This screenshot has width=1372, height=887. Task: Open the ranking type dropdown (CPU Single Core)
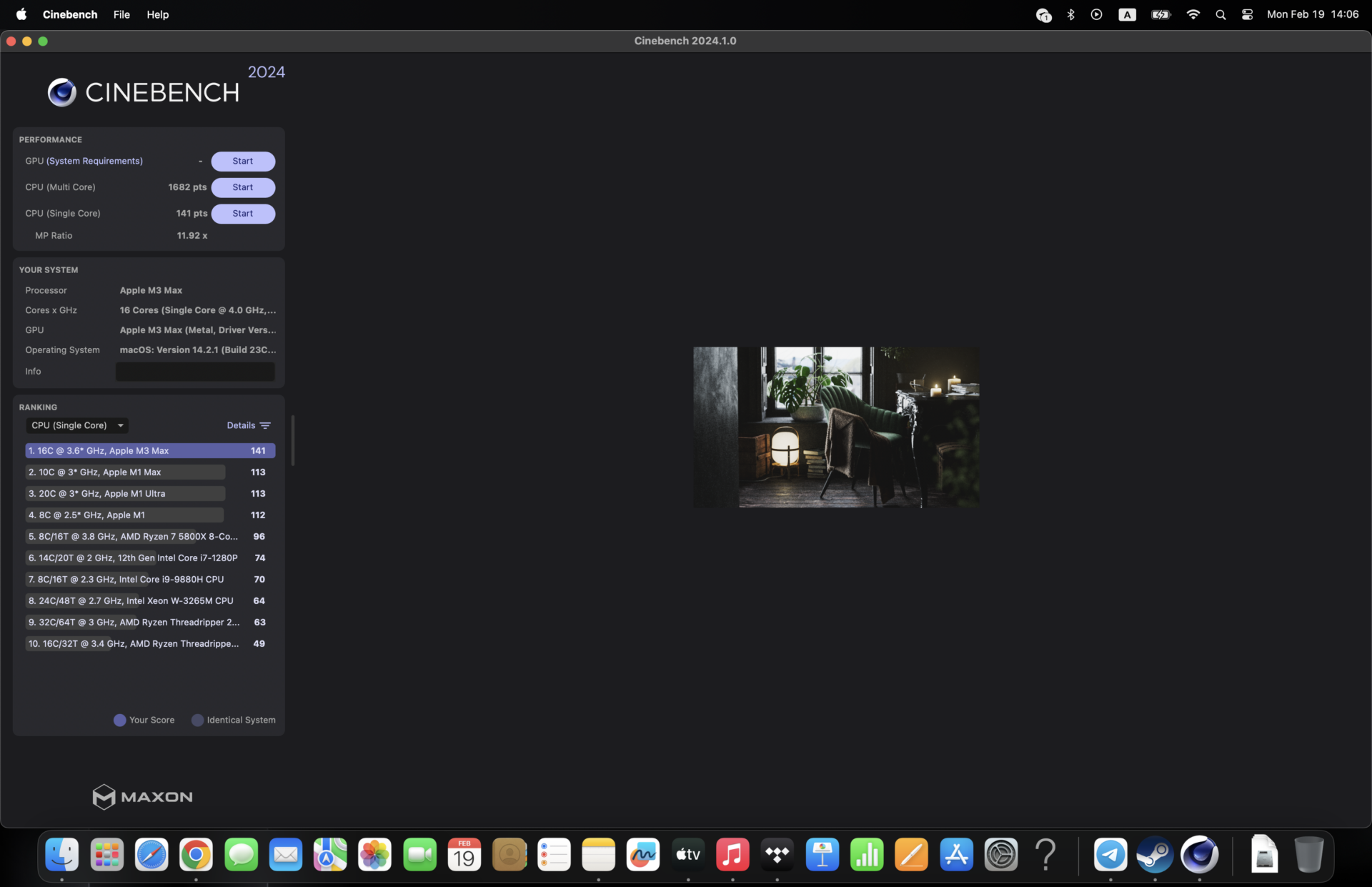click(x=77, y=426)
